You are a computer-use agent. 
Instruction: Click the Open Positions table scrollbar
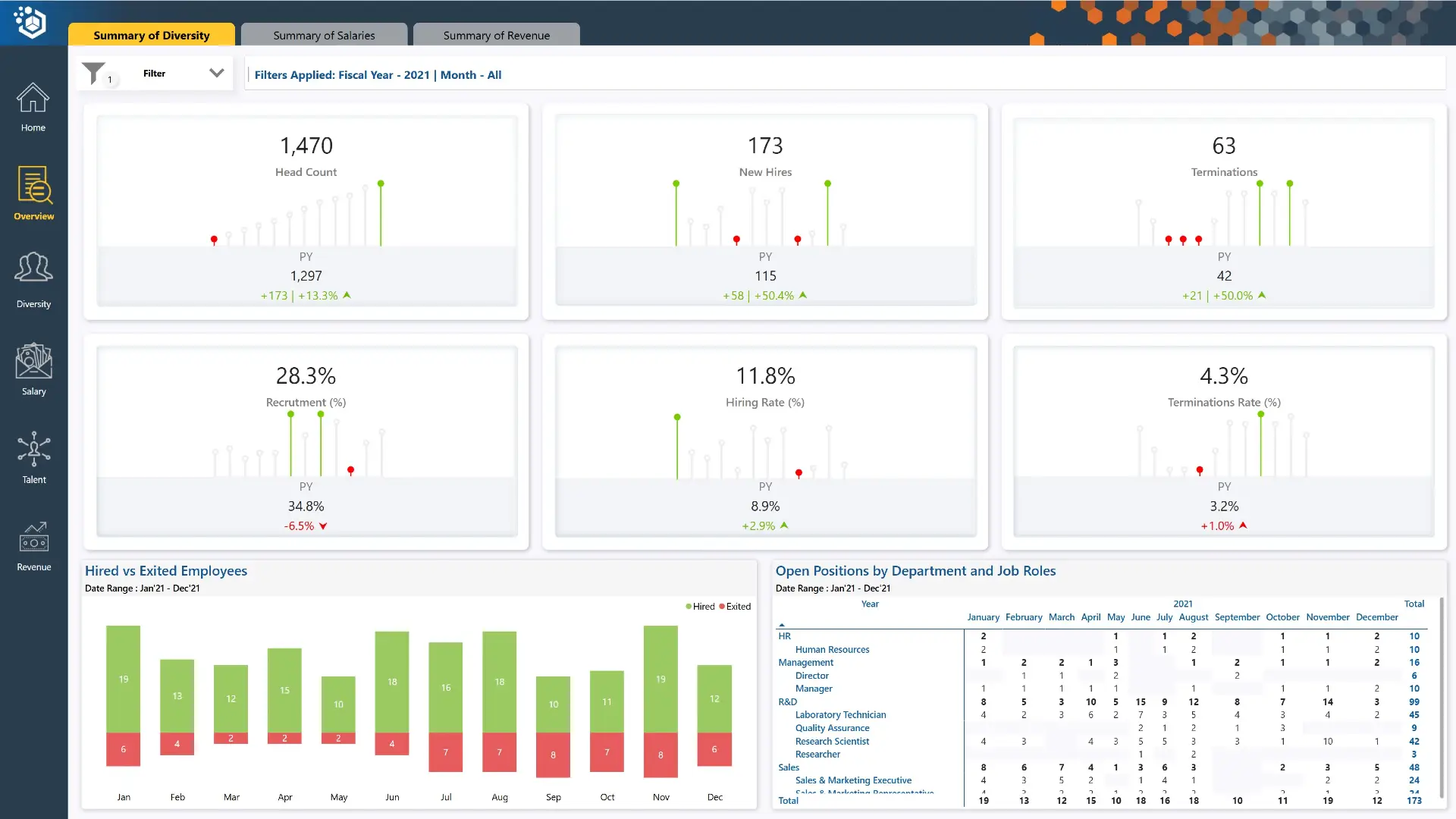click(x=1441, y=698)
